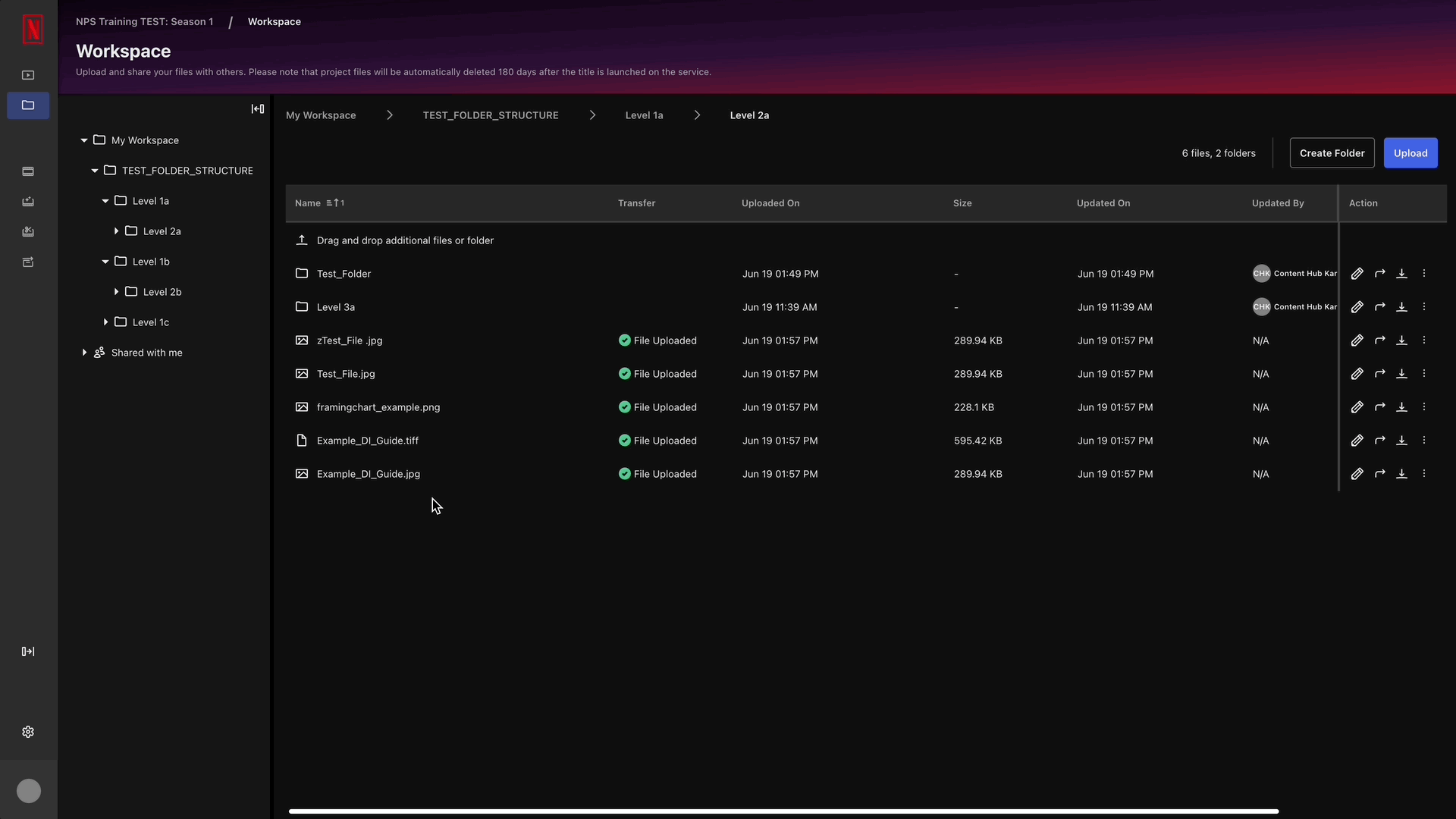Go to My Workspace breadcrumb

coord(321,115)
